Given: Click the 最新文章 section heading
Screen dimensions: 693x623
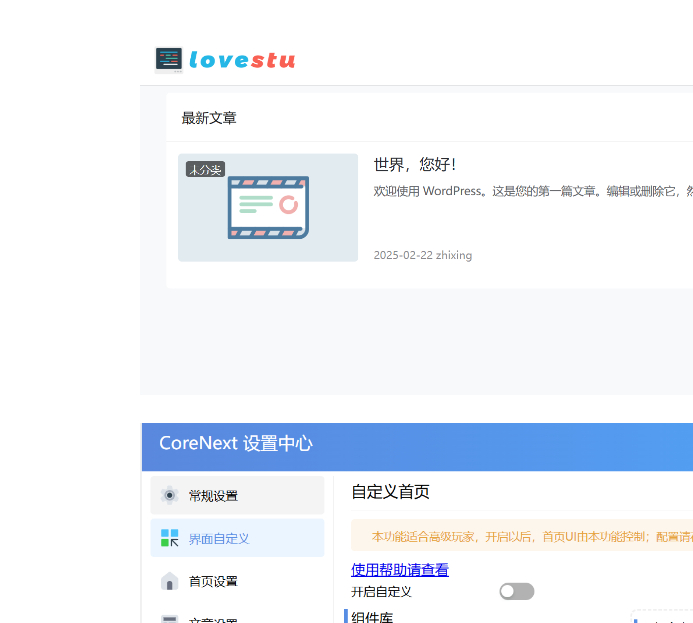Looking at the screenshot, I should [x=209, y=118].
